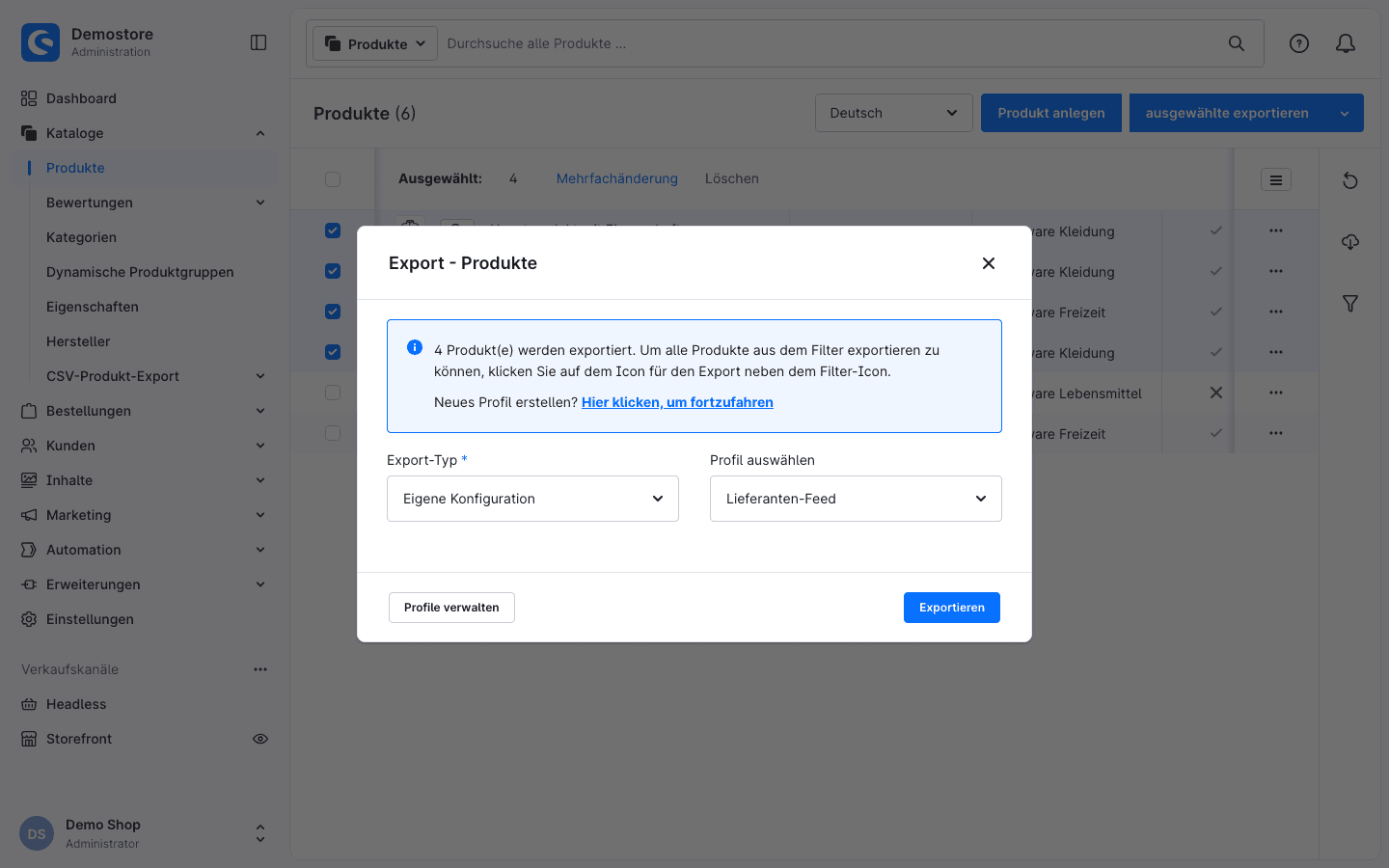This screenshot has width=1389, height=868.
Task: Open the notifications bell
Action: [1346, 43]
